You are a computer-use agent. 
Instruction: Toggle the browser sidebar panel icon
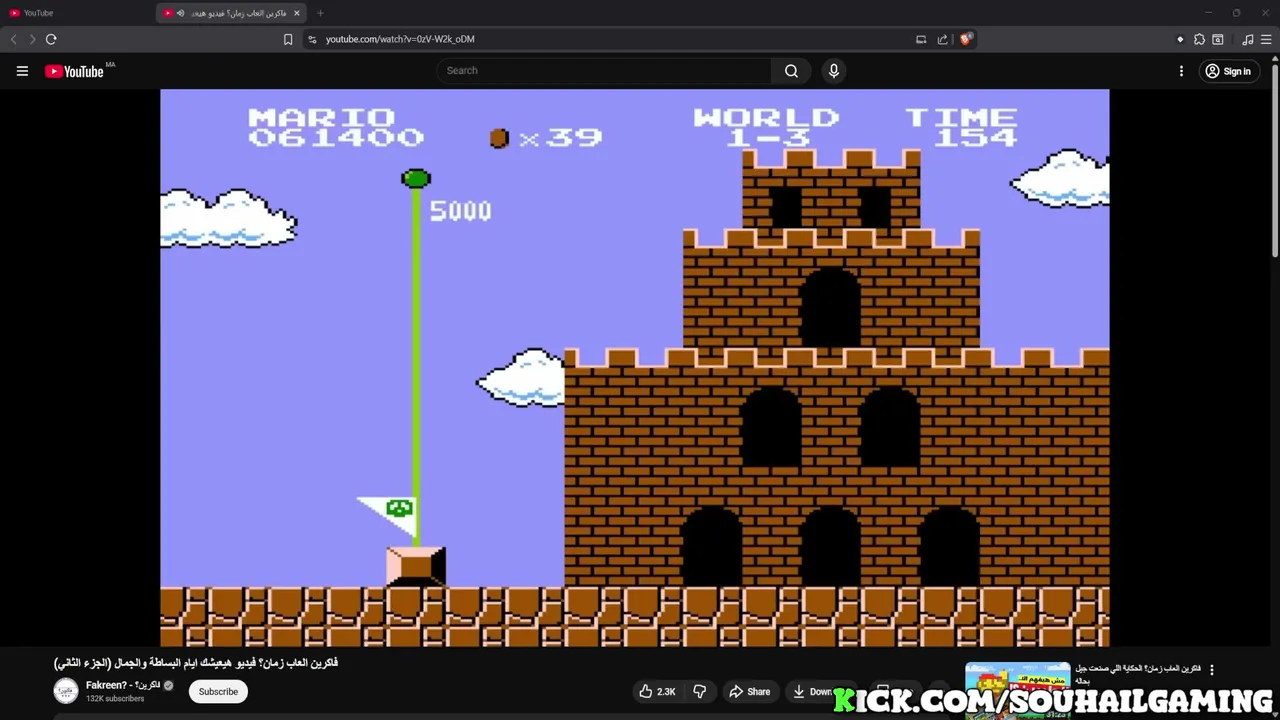tap(1218, 39)
